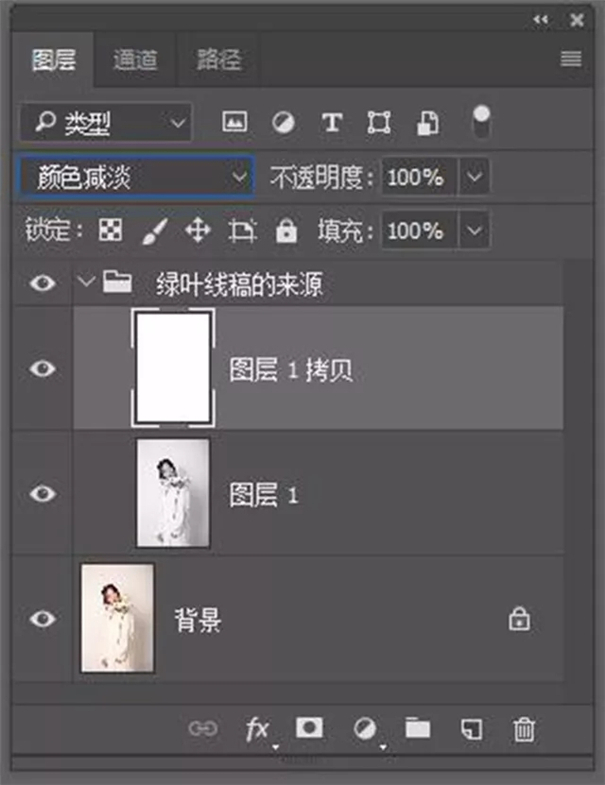
Task: Open the 颜色减淡 blend mode dropdown
Action: (x=135, y=177)
